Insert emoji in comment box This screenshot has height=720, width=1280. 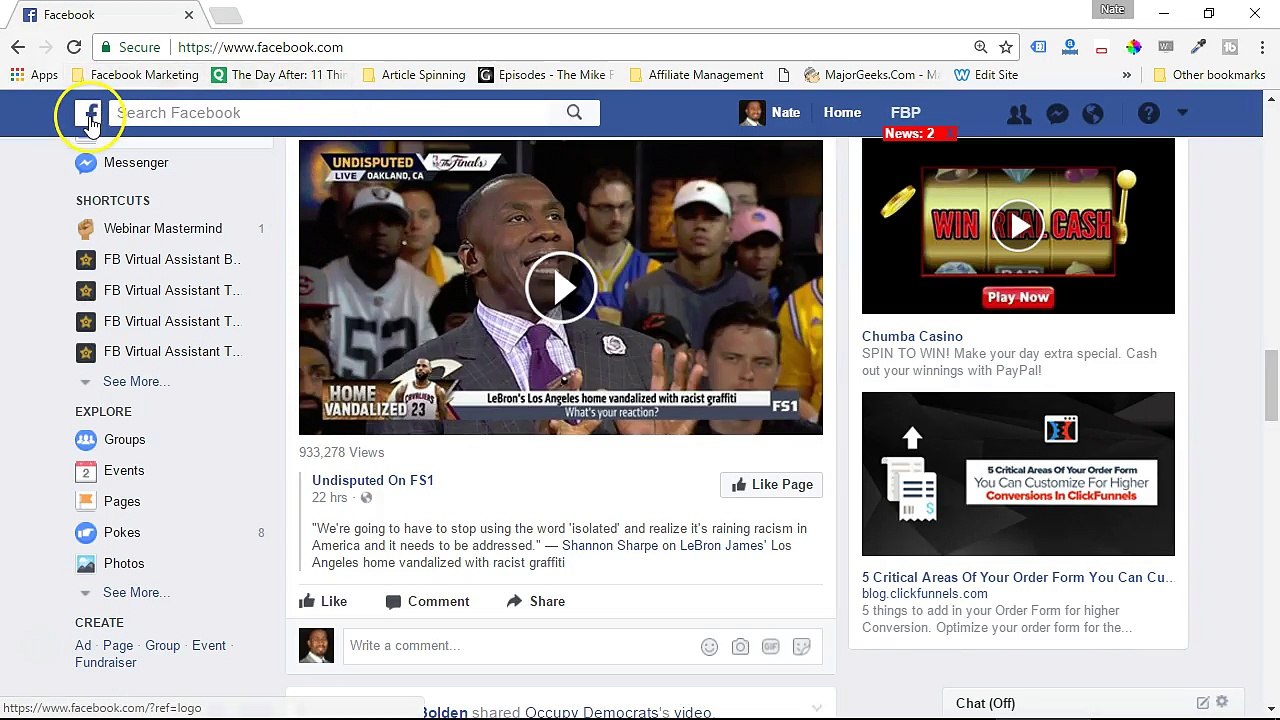[709, 647]
